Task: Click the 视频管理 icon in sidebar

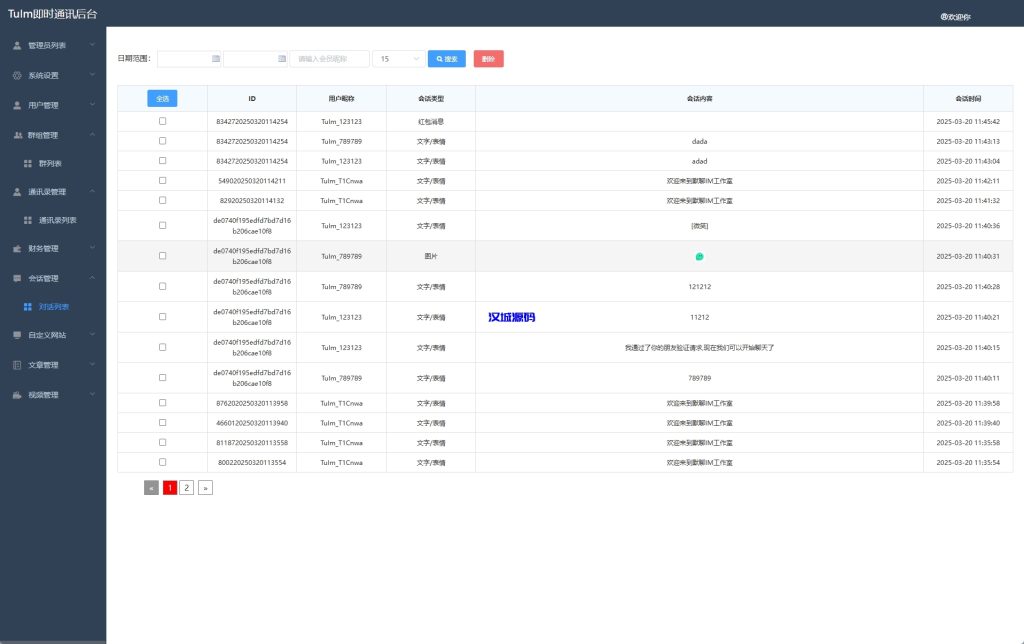Action: point(17,395)
